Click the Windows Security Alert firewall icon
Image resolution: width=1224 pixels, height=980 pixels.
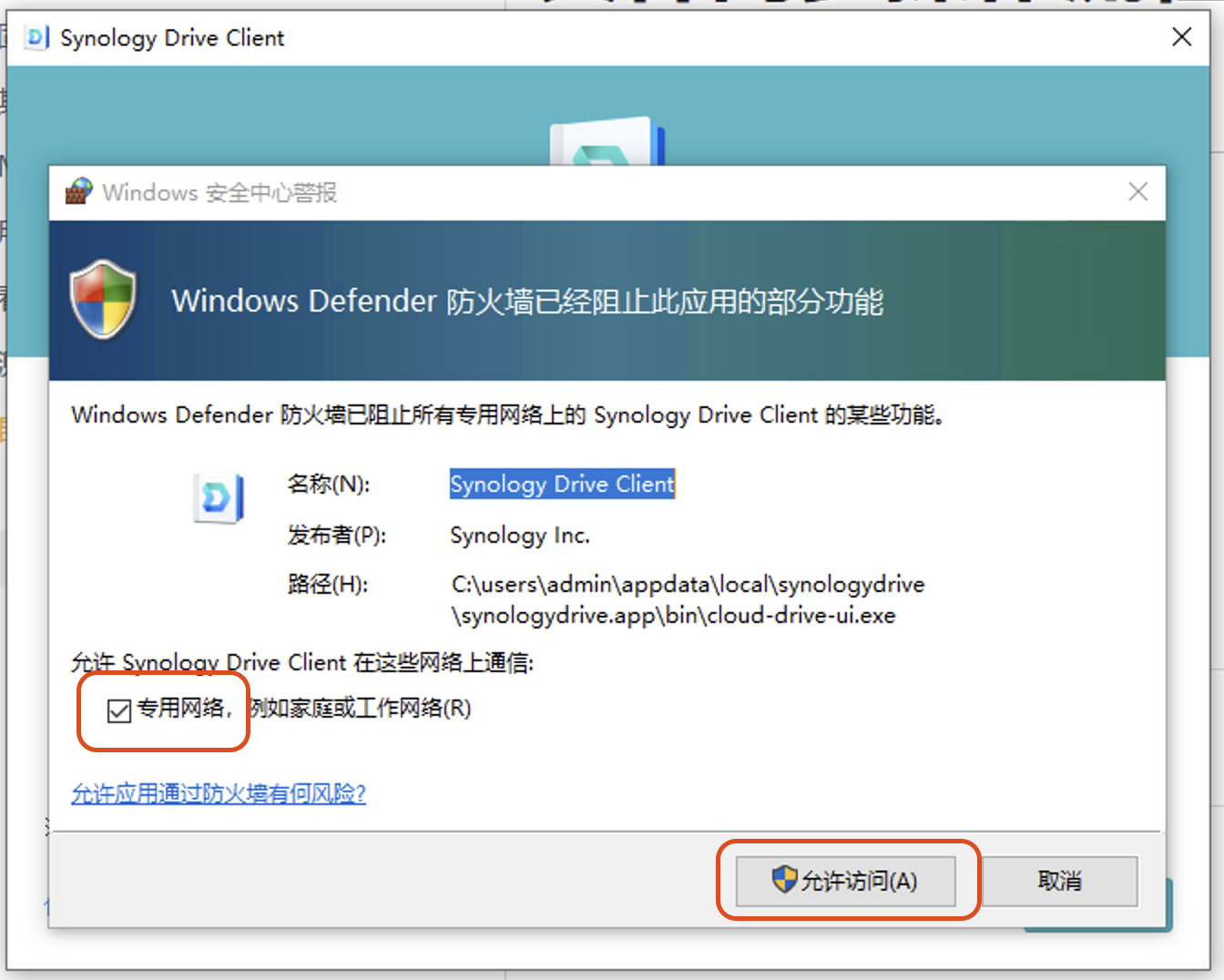(78, 192)
